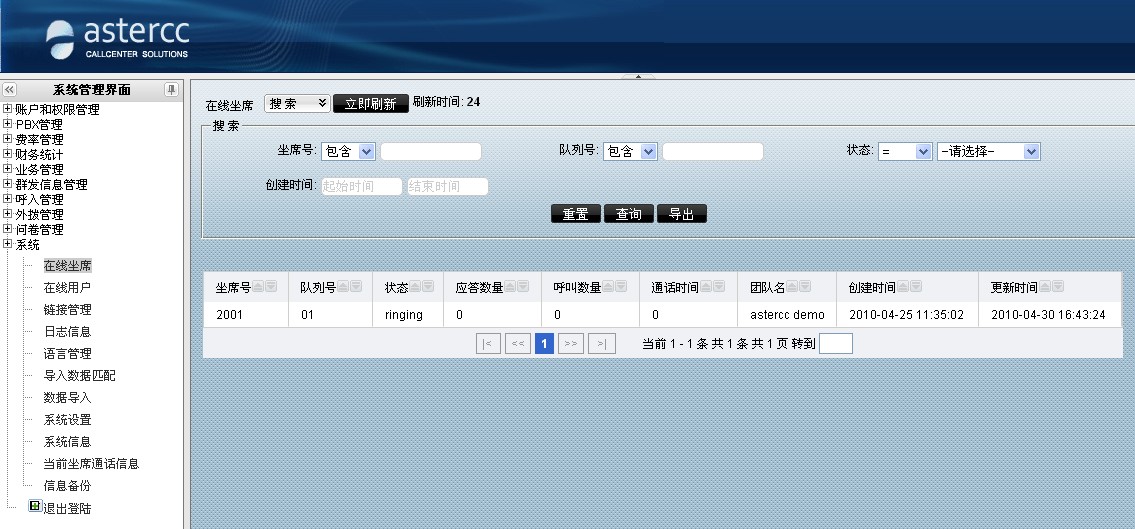Collapse the 系统 tree node
The height and width of the screenshot is (529, 1135).
click(x=7, y=244)
